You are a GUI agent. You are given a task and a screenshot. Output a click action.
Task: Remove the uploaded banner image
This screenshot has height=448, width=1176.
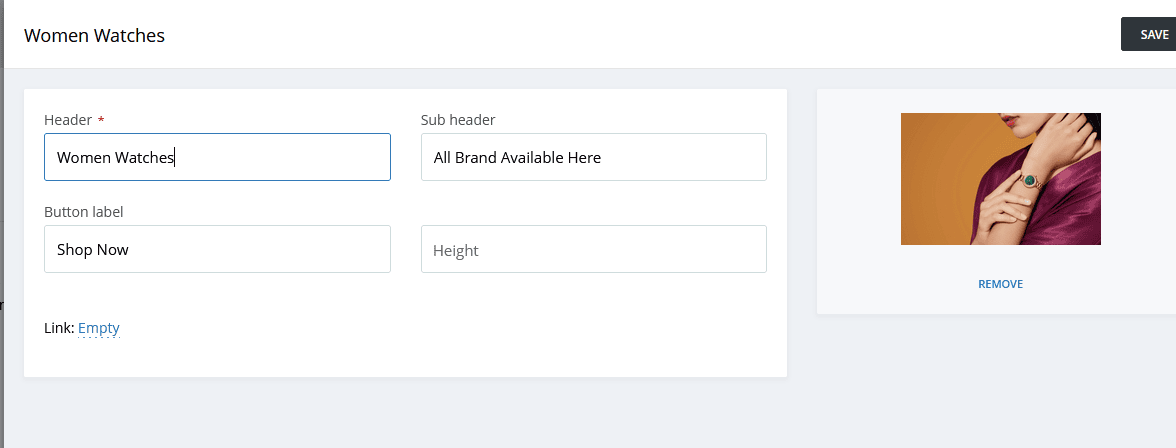coord(1000,284)
